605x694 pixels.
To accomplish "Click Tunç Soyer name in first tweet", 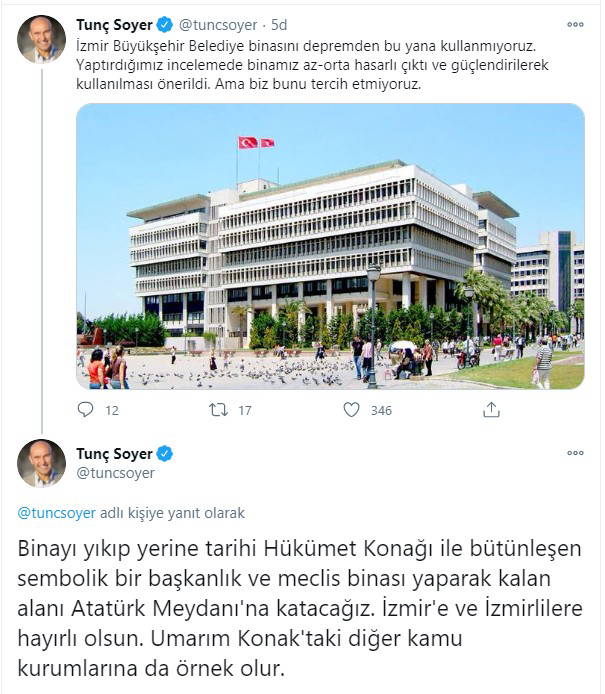I will [114, 25].
